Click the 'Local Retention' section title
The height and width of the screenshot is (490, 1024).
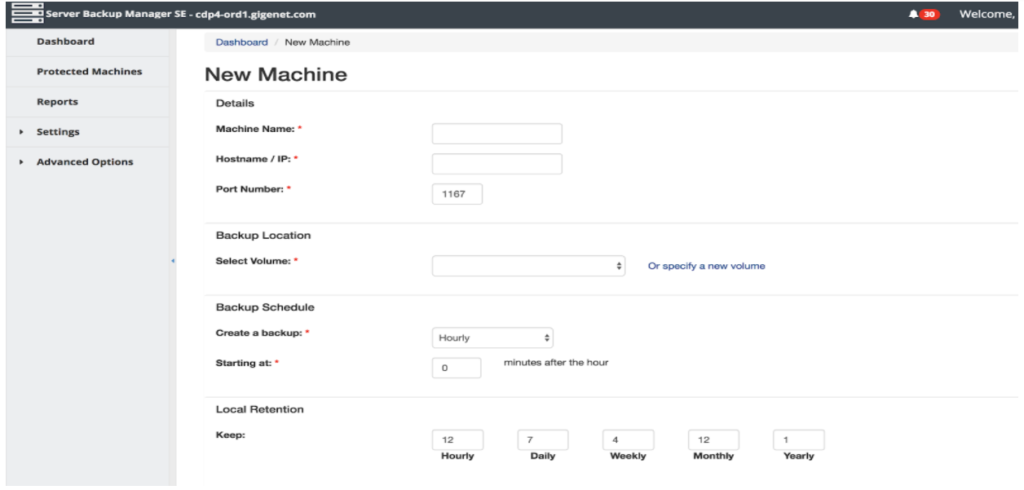(260, 410)
